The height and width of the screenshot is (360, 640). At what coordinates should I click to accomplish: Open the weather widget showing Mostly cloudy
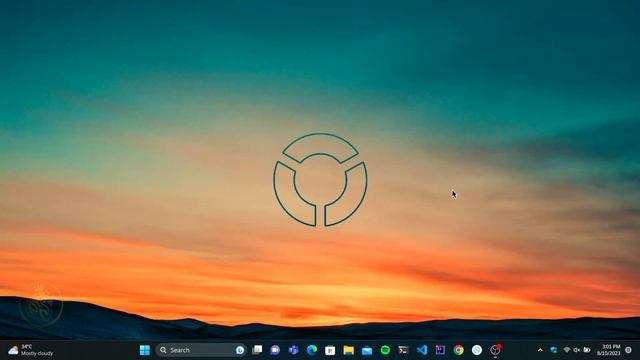[x=31, y=350]
